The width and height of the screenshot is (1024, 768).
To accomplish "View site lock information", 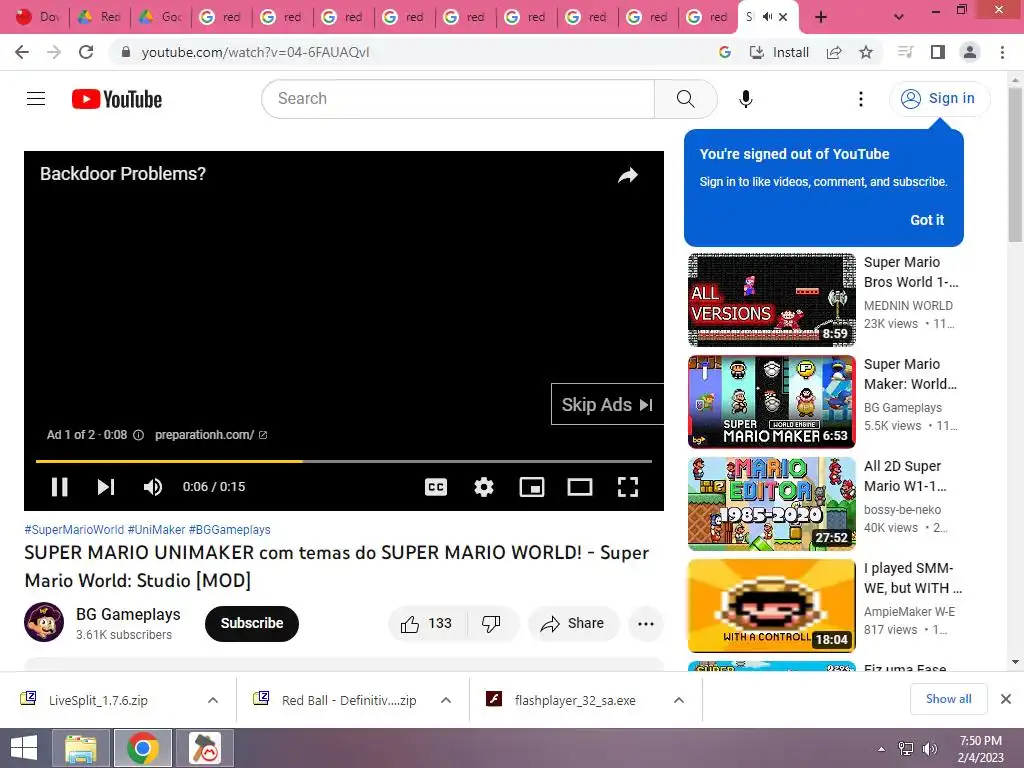I will [126, 52].
